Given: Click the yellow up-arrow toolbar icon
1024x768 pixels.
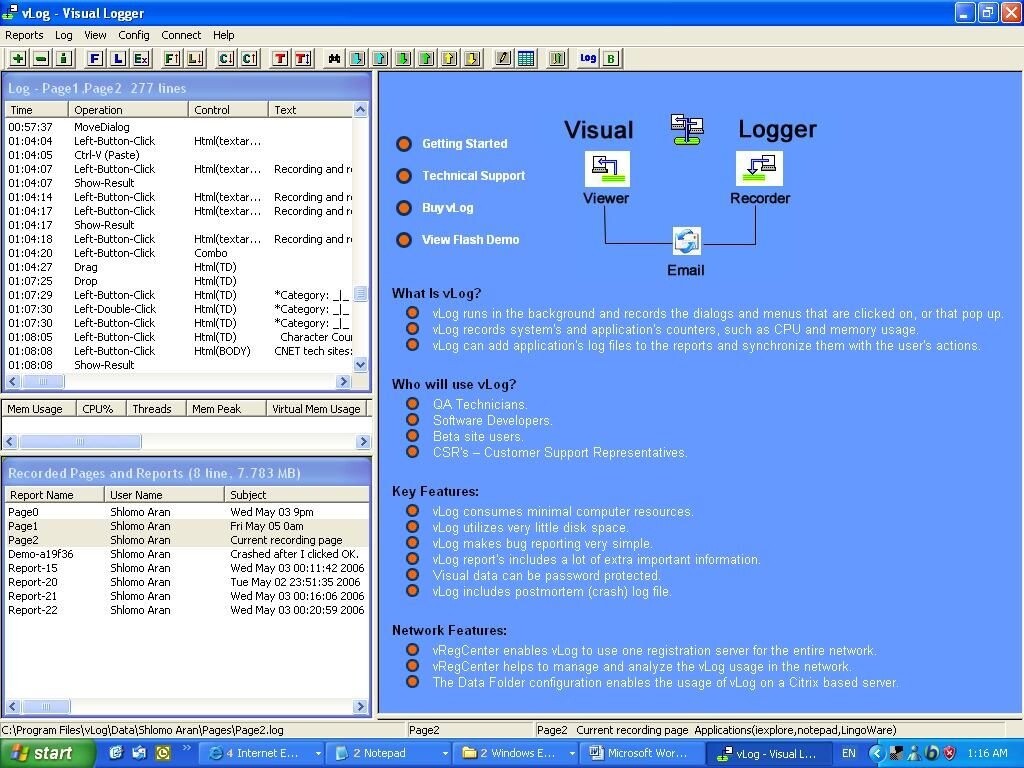Looking at the screenshot, I should pos(449,59).
